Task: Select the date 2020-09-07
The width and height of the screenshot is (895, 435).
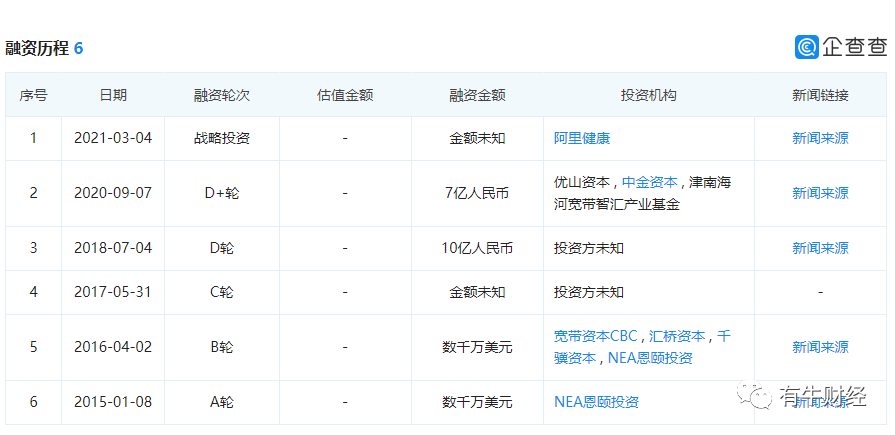Action: pyautogui.click(x=113, y=193)
